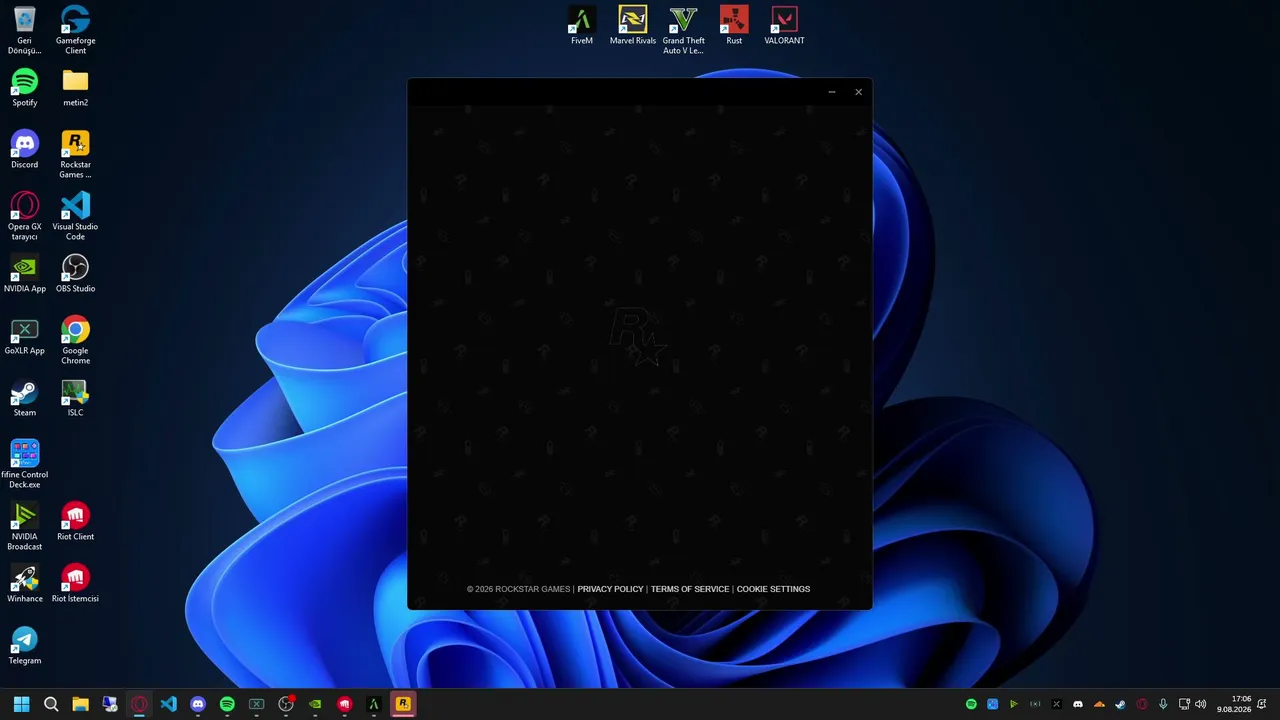Open network settings from the system tray

pyautogui.click(x=1184, y=704)
